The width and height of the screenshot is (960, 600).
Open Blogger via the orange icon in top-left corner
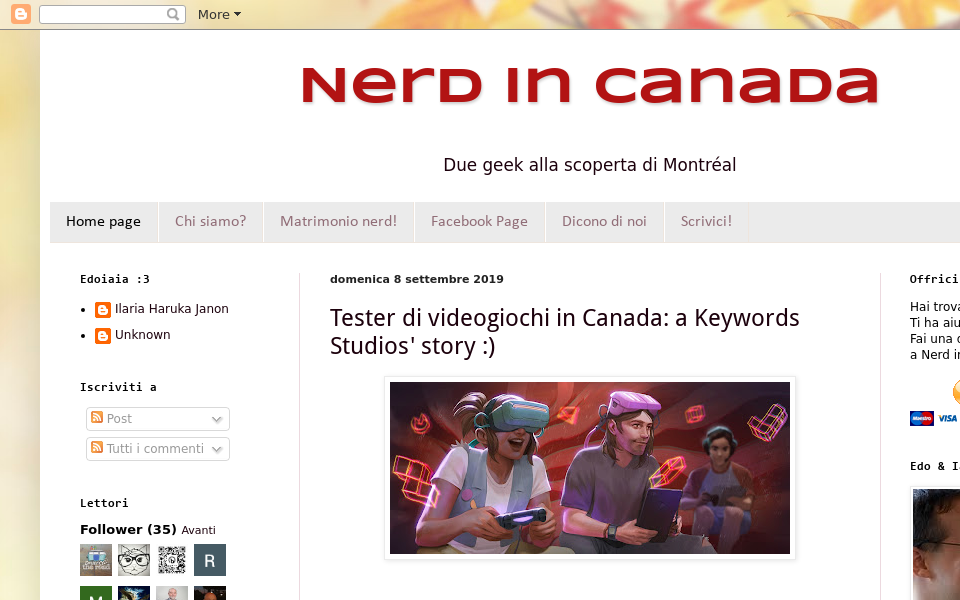coord(20,14)
